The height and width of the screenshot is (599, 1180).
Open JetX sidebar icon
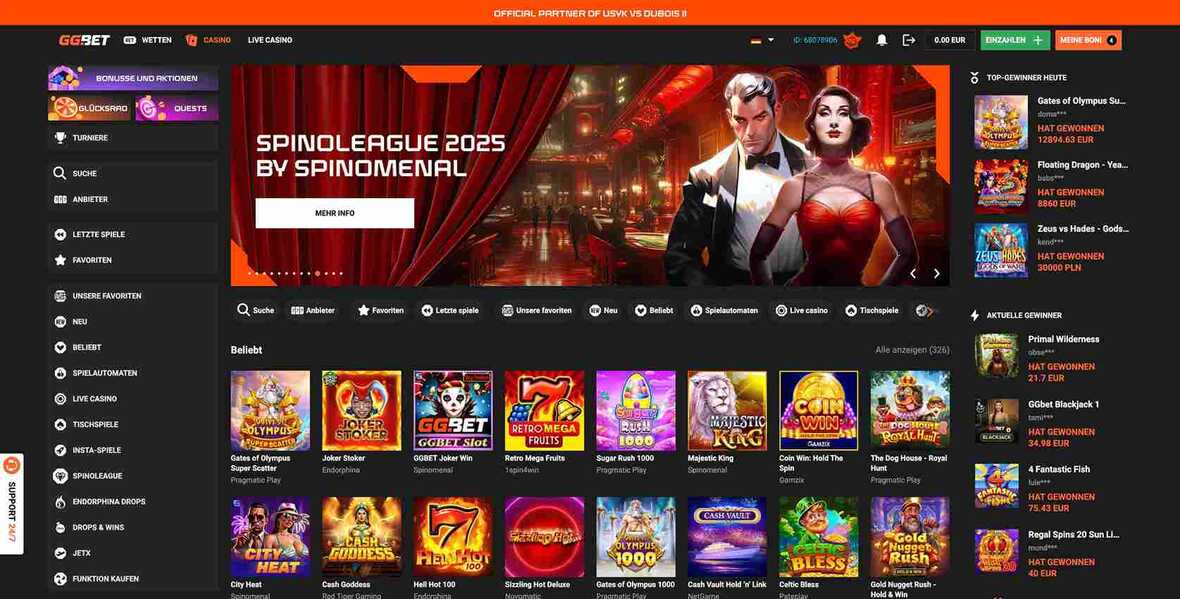tap(60, 553)
